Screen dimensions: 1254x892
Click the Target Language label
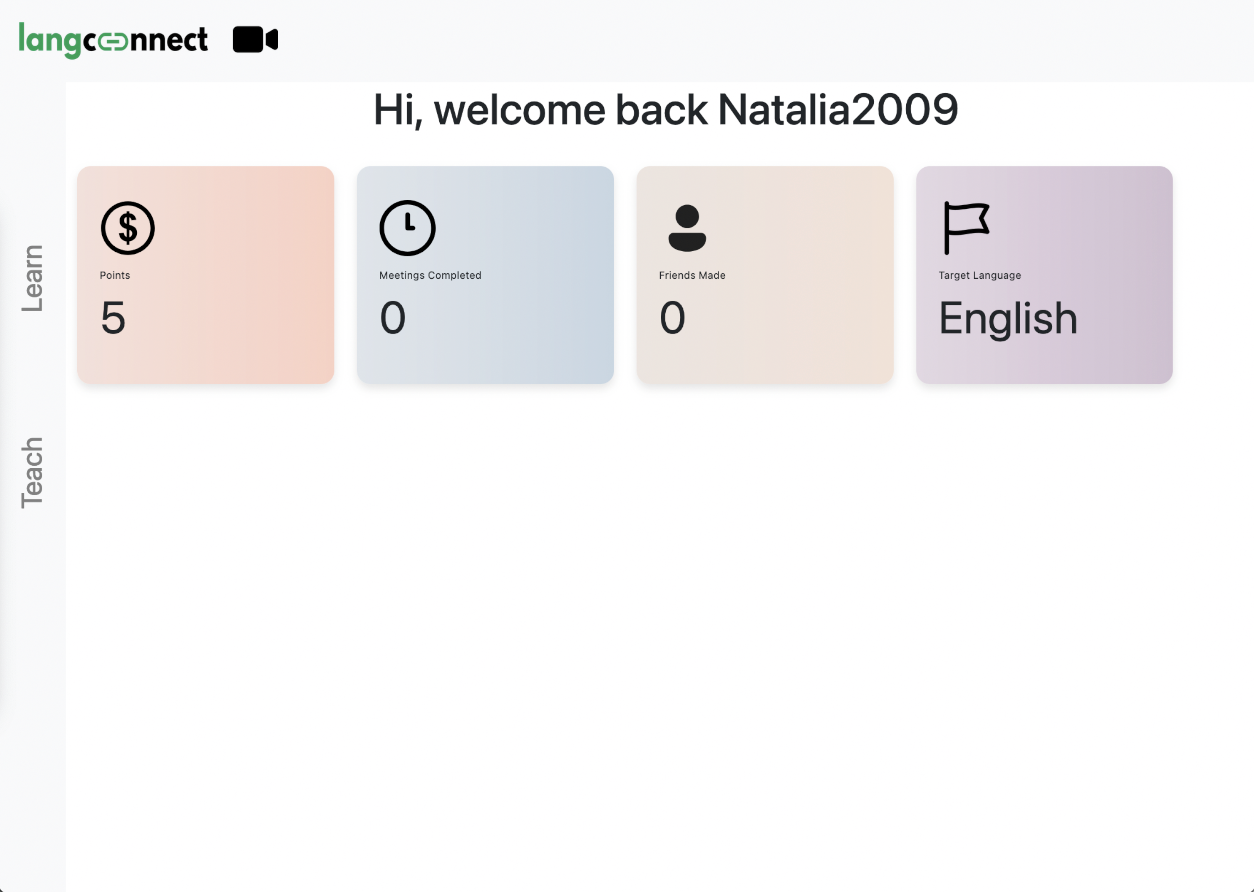(x=980, y=275)
